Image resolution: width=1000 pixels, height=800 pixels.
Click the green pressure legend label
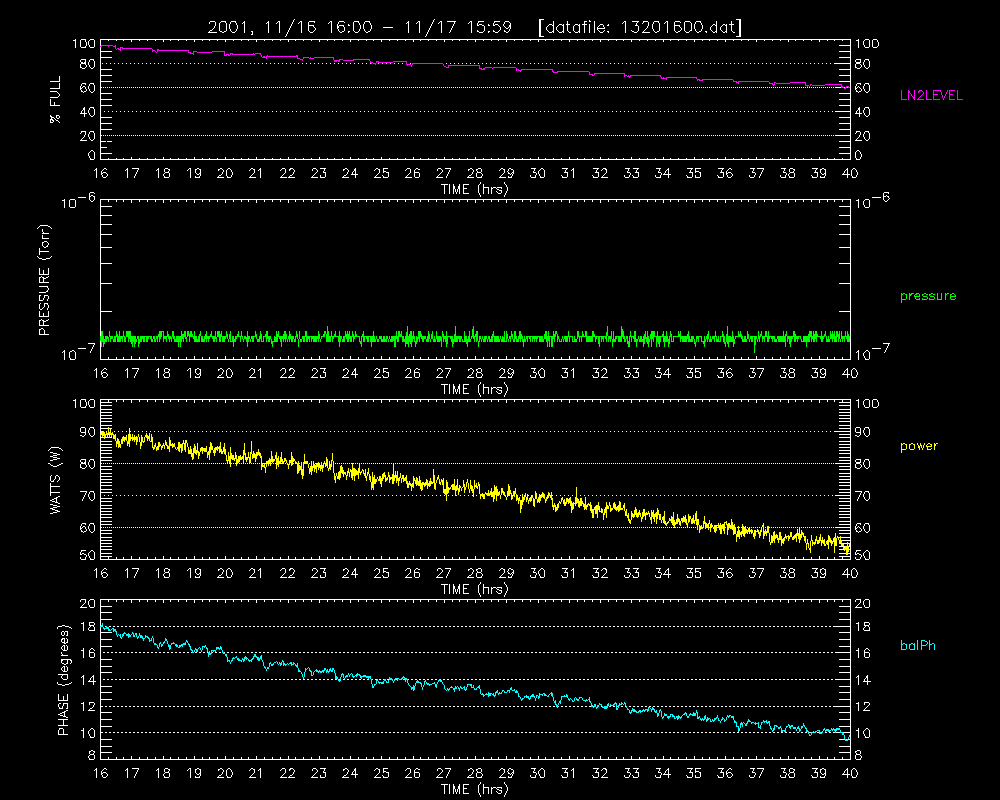coord(928,296)
